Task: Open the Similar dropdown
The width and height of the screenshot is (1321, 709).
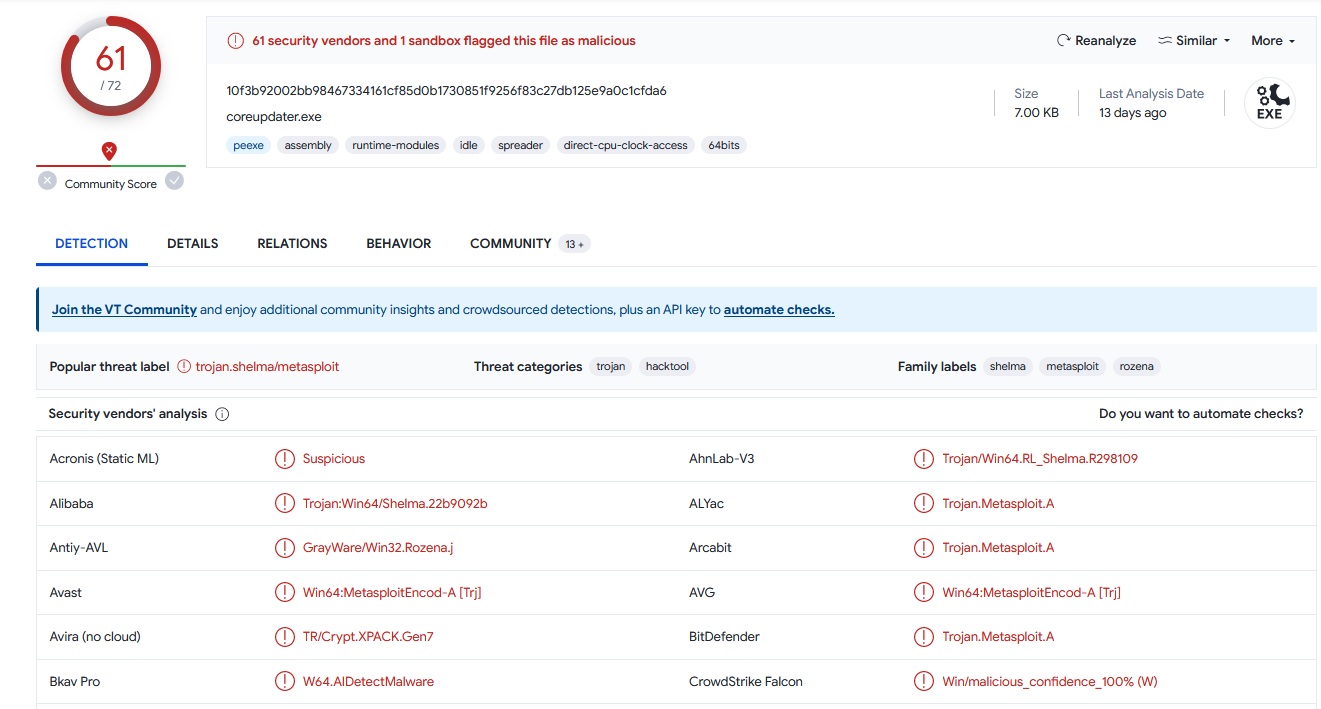Action: (1194, 41)
